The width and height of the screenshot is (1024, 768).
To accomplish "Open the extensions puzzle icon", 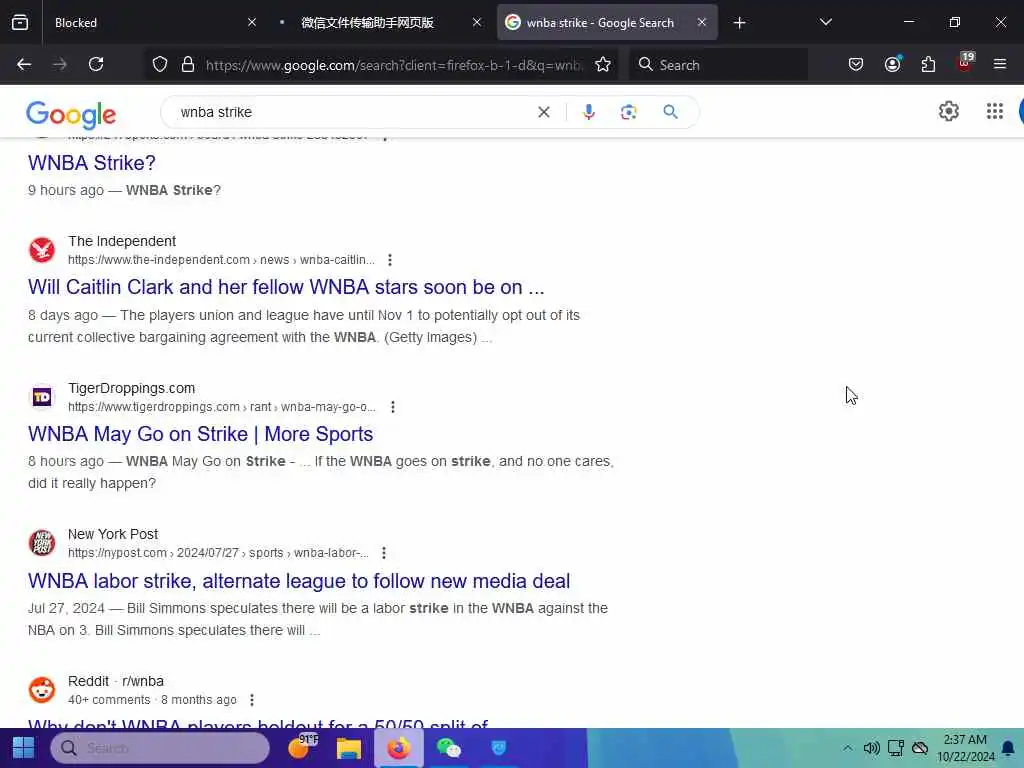I will pyautogui.click(x=928, y=64).
